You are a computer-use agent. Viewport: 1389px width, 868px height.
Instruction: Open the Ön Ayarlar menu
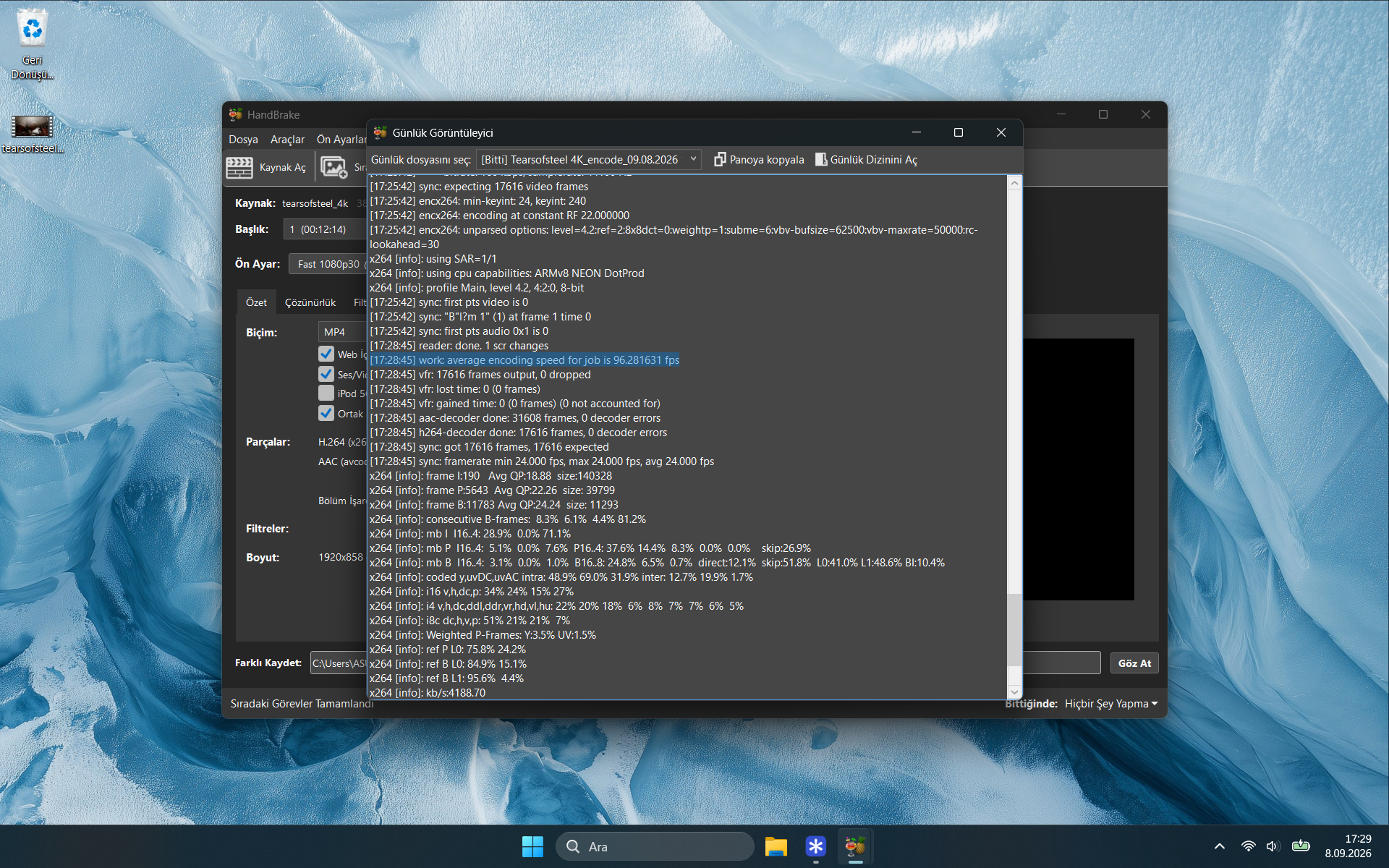pos(341,139)
